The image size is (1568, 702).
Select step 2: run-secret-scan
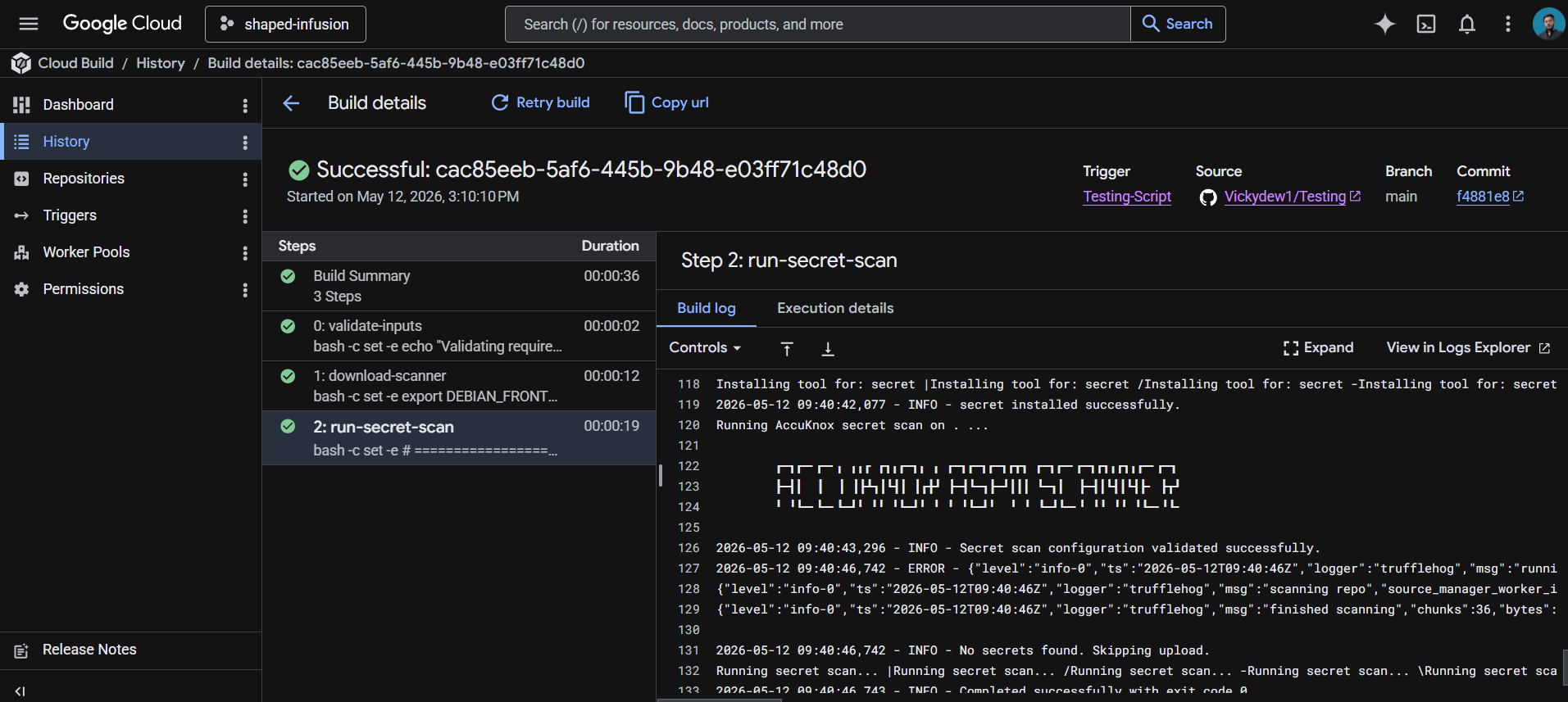459,437
